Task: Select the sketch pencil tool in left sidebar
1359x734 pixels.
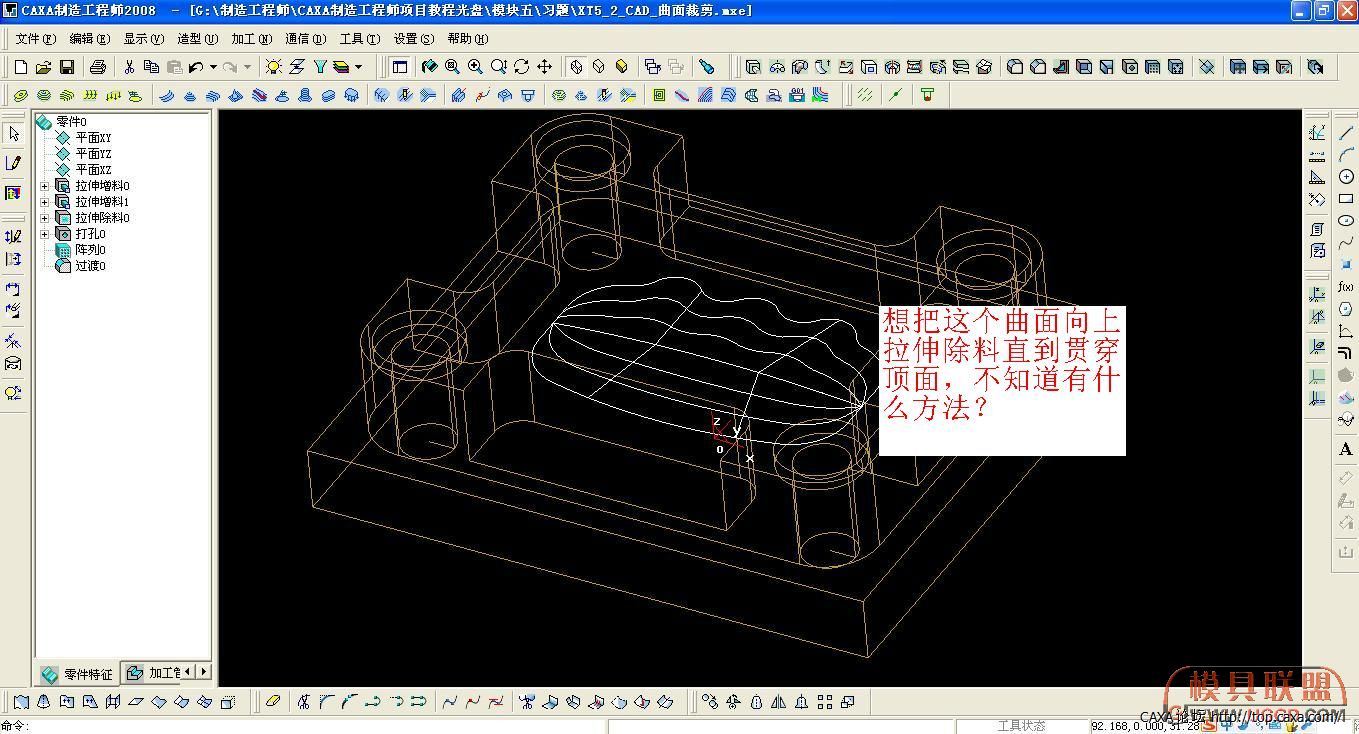Action: pyautogui.click(x=13, y=163)
